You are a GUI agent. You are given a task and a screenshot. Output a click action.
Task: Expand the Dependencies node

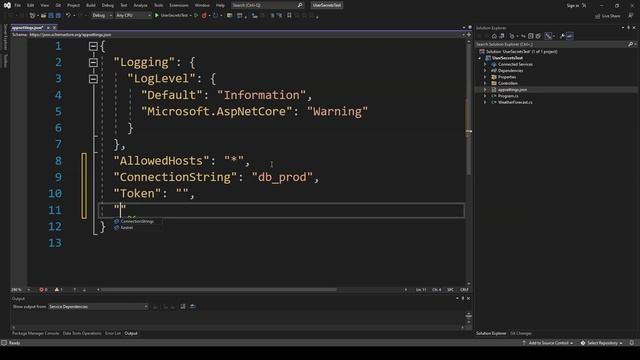[485, 71]
